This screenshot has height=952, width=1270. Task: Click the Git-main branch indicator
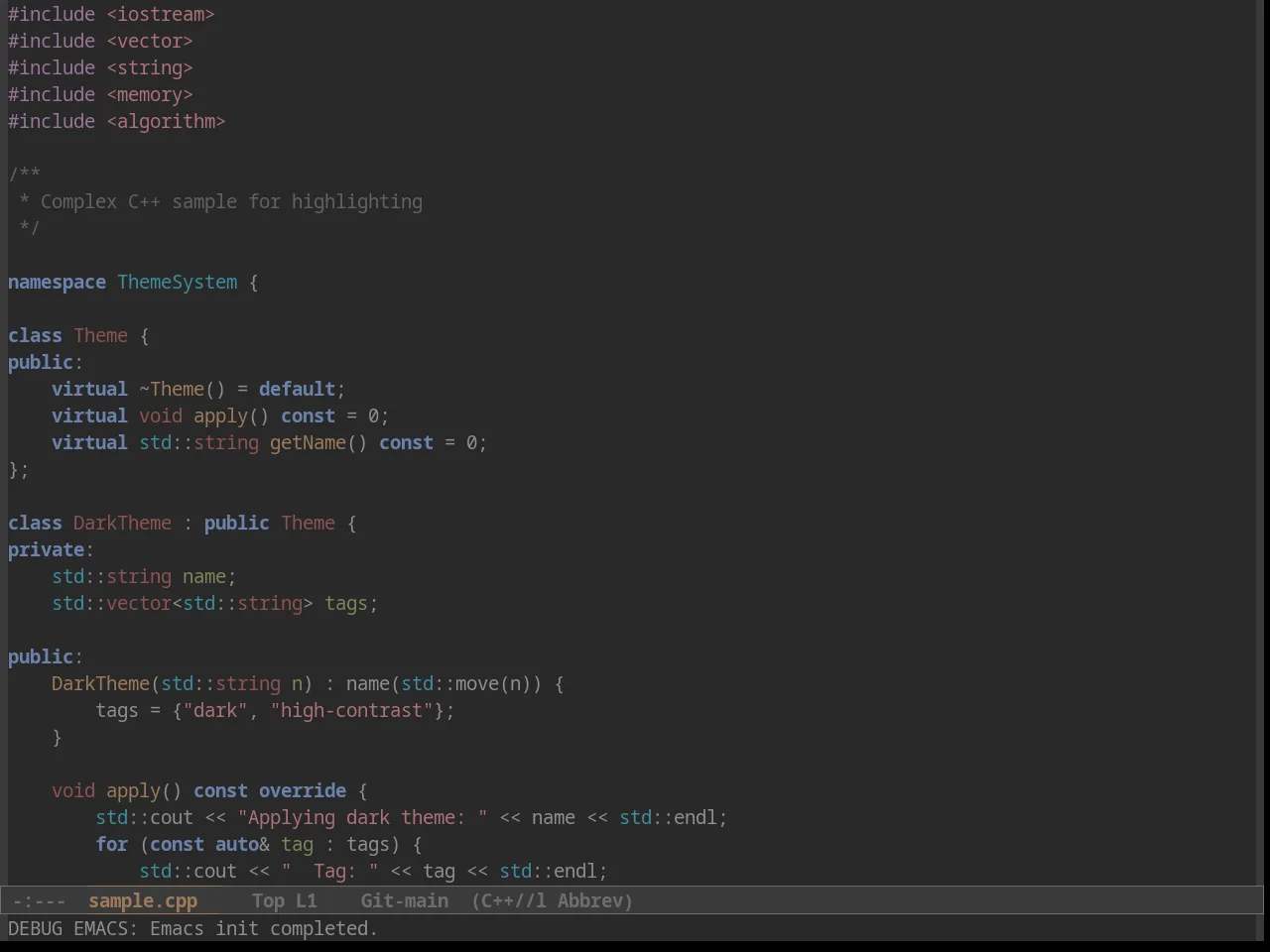click(405, 900)
